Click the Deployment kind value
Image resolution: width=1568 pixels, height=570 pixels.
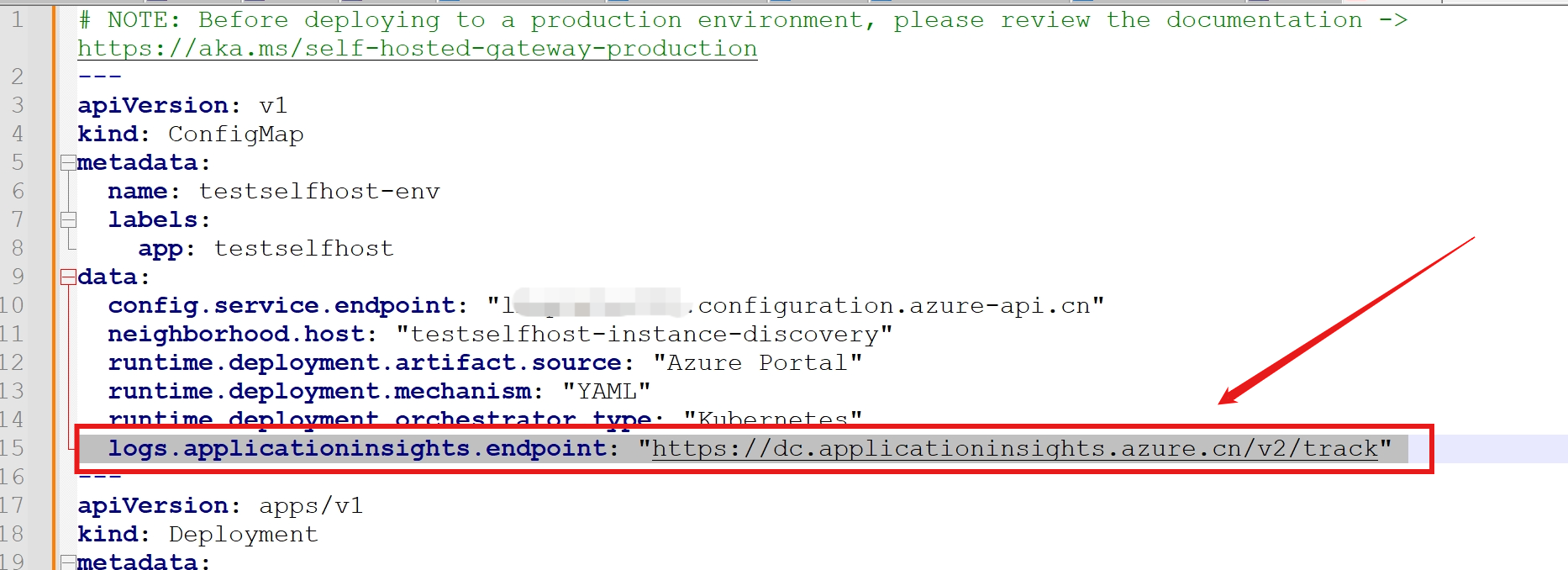pos(243,535)
